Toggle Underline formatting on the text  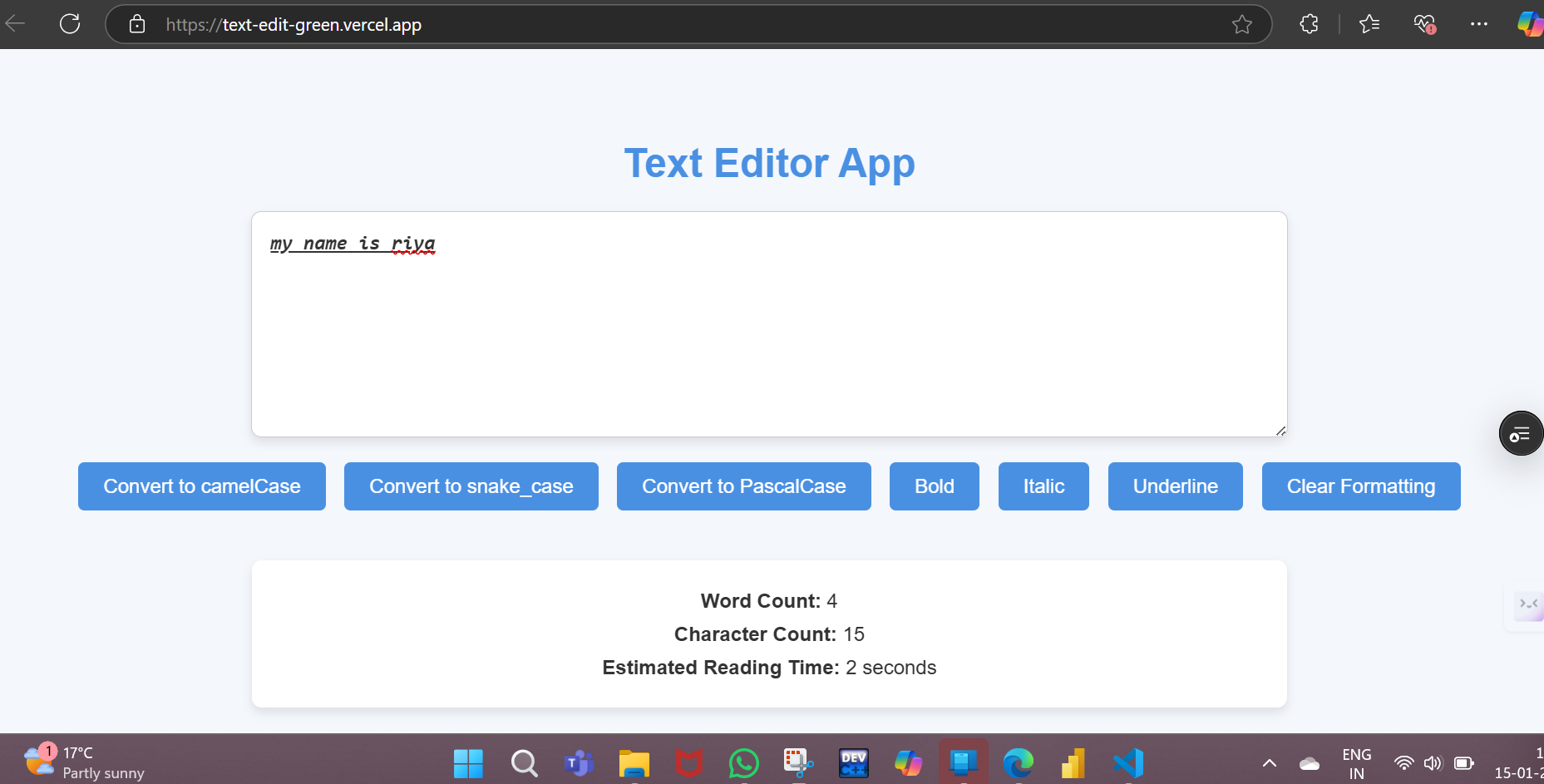[1175, 486]
